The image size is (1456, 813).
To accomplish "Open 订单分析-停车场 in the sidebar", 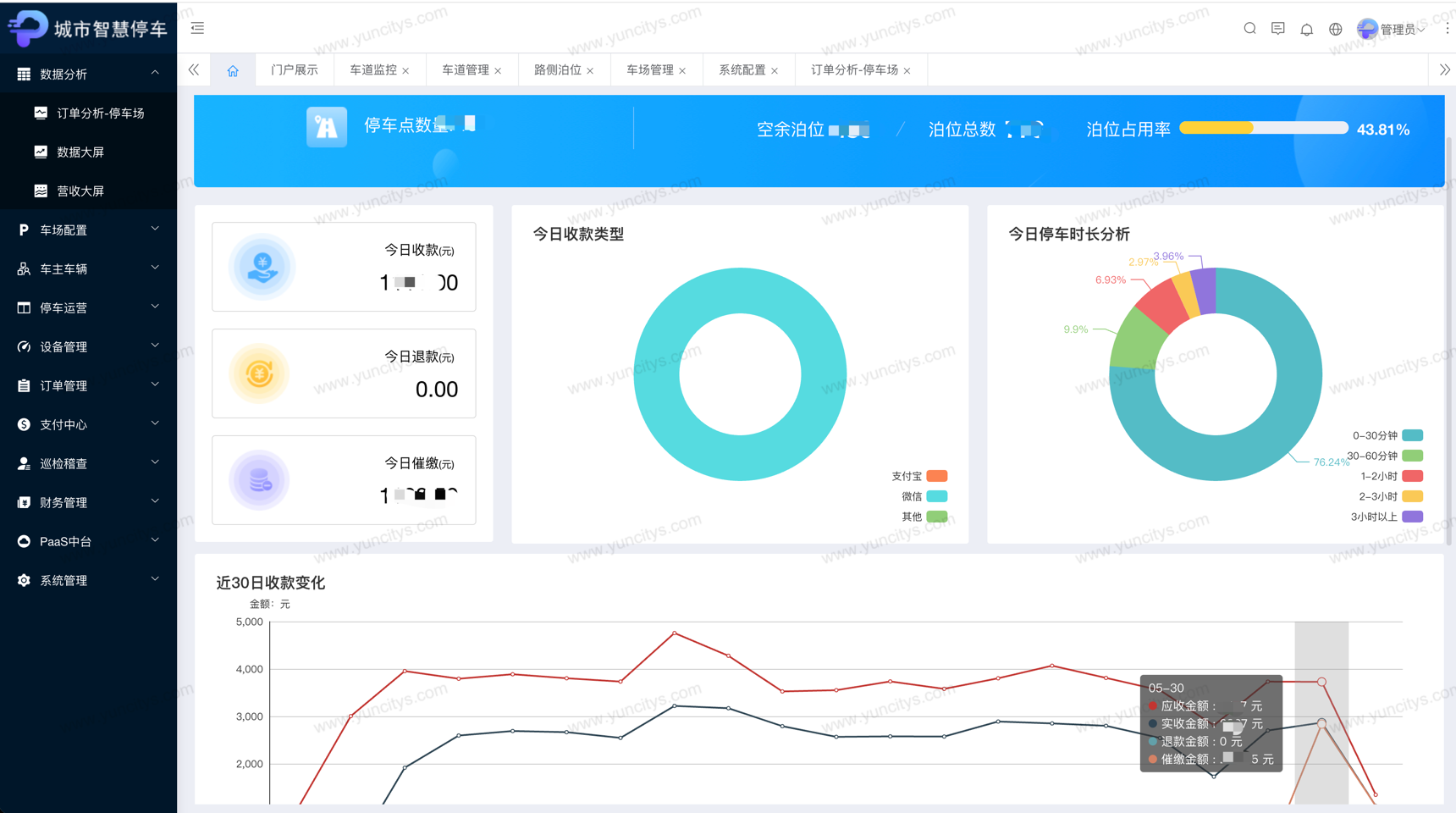I will [x=89, y=113].
